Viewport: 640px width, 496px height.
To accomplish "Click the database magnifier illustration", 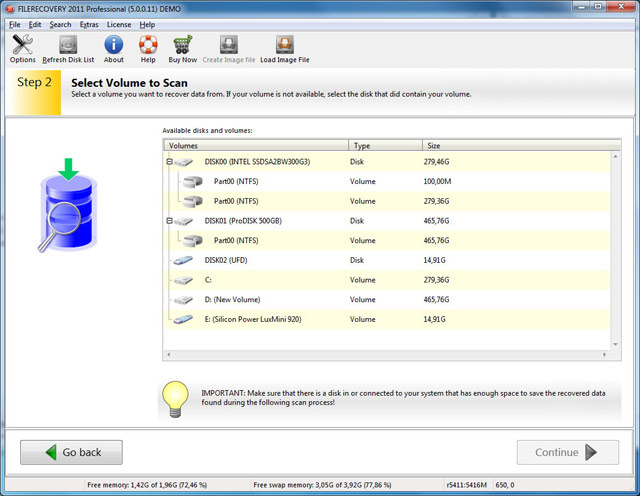I will (x=68, y=205).
